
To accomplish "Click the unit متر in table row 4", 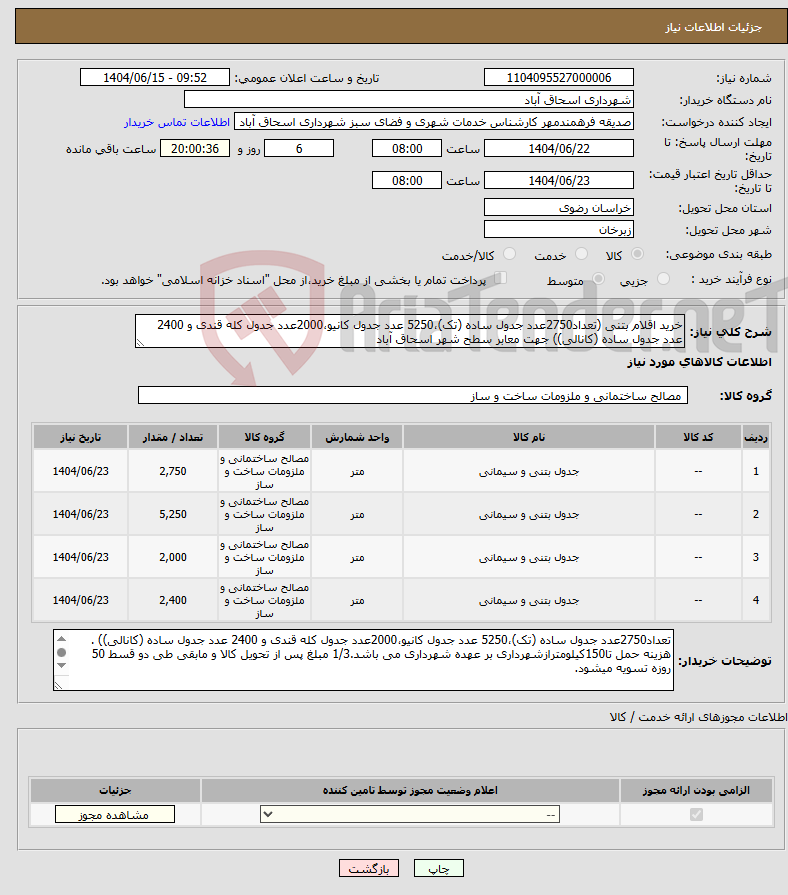I will (x=357, y=600).
